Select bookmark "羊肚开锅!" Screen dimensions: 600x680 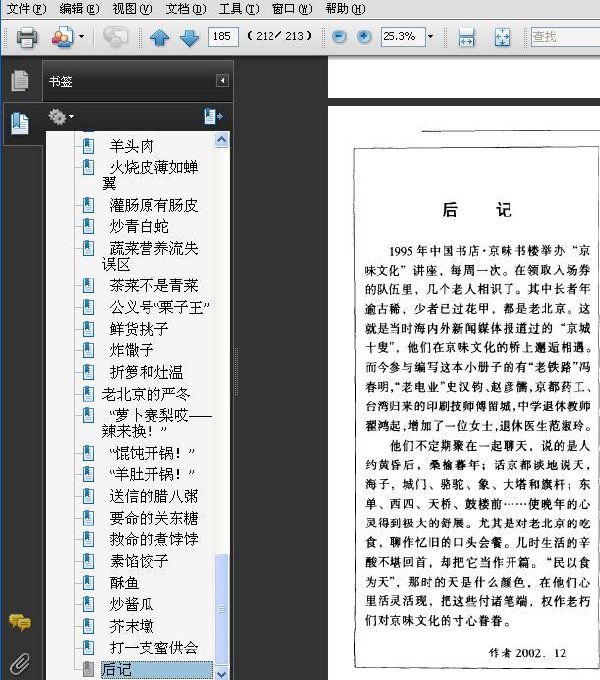tap(152, 474)
